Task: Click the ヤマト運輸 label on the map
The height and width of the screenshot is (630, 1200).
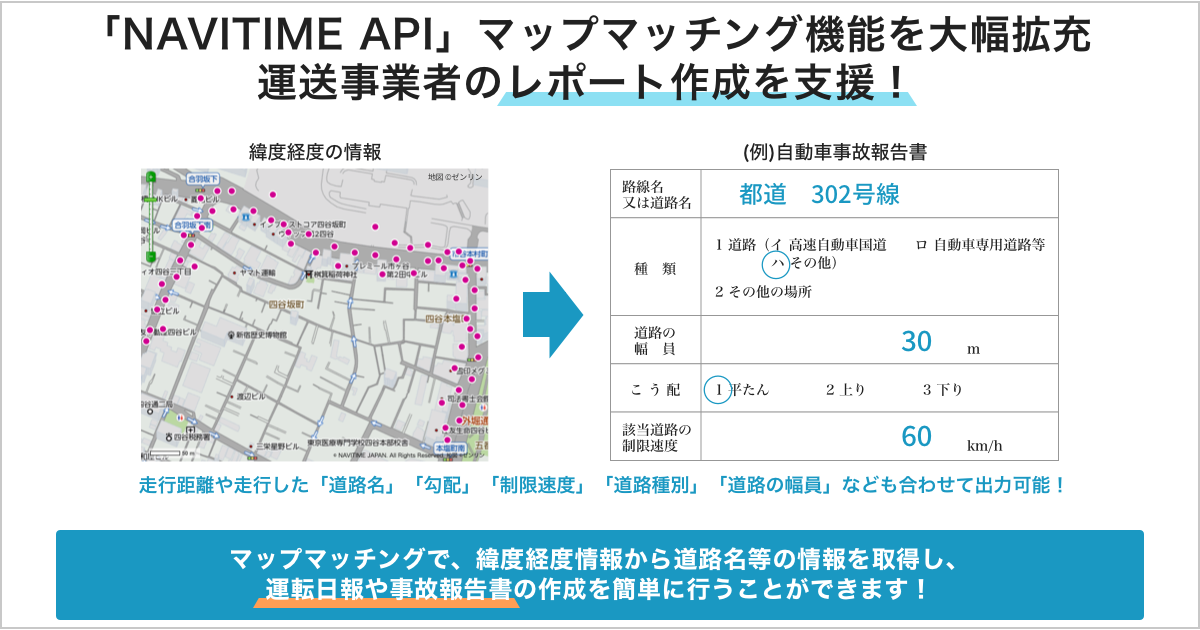Action: pyautogui.click(x=258, y=273)
